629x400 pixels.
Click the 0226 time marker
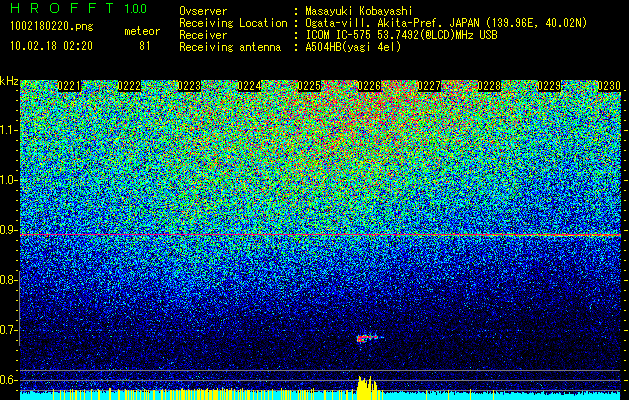click(369, 86)
